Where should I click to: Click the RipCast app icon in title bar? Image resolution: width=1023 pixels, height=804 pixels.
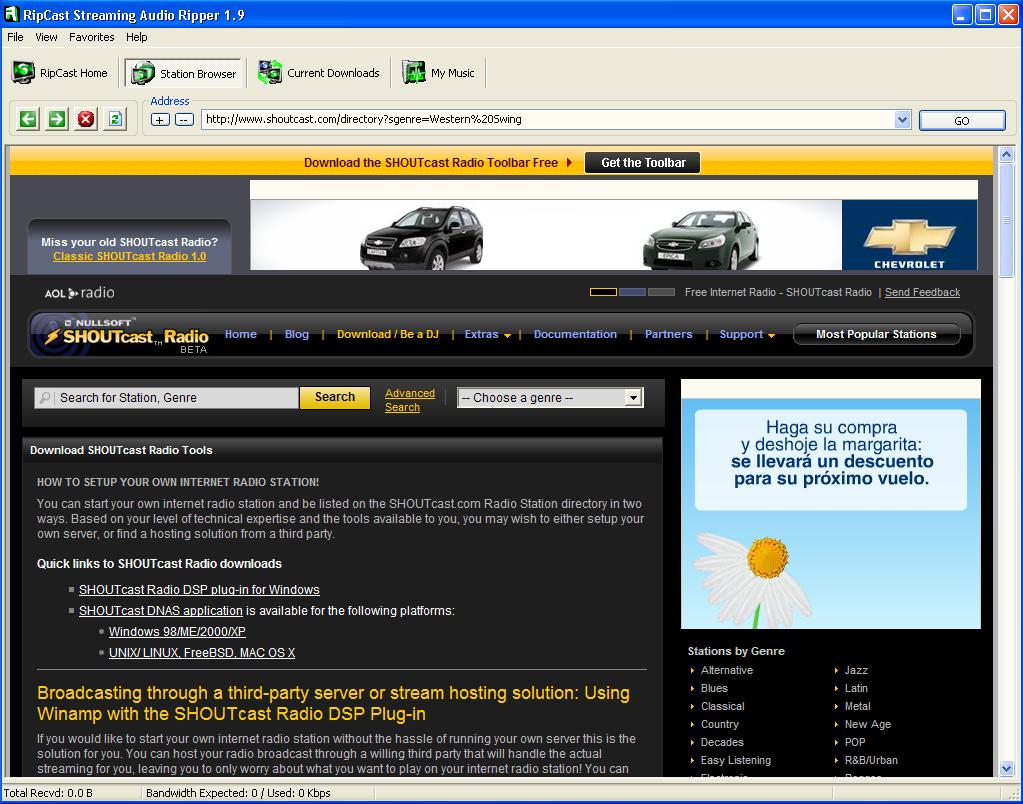tap(11, 14)
